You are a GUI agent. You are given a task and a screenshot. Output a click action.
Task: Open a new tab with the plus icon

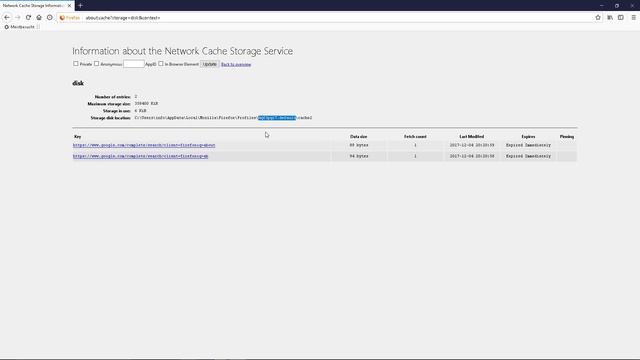pyautogui.click(x=80, y=6)
